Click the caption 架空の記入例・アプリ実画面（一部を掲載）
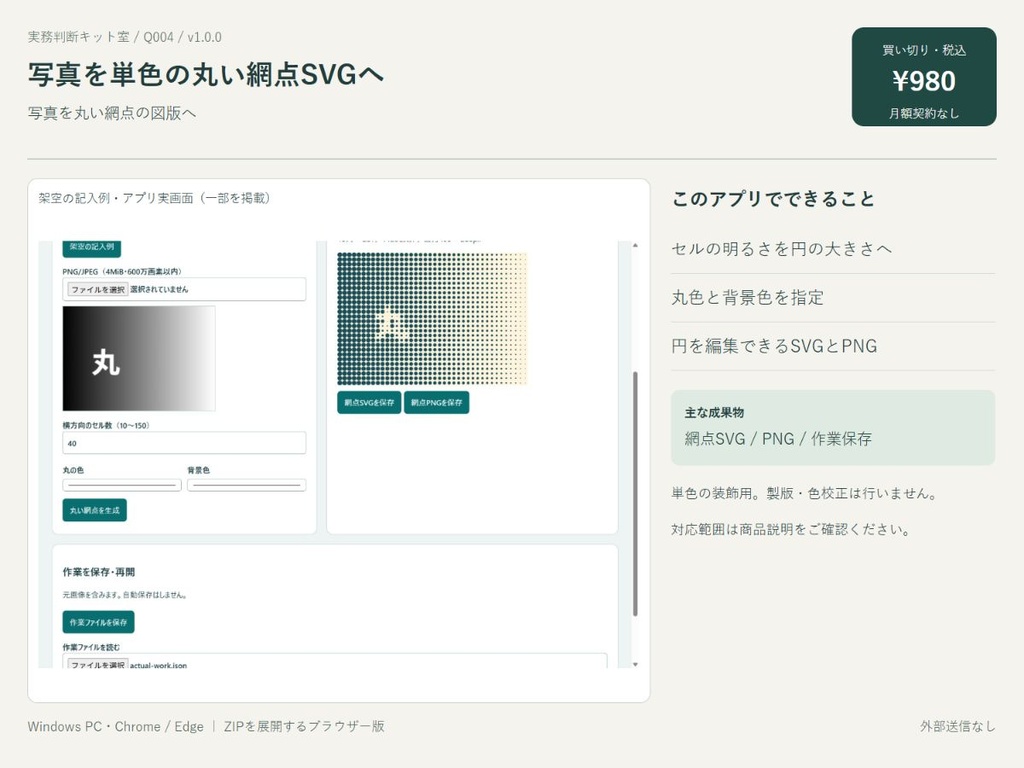Image resolution: width=1024 pixels, height=768 pixels. [154, 198]
